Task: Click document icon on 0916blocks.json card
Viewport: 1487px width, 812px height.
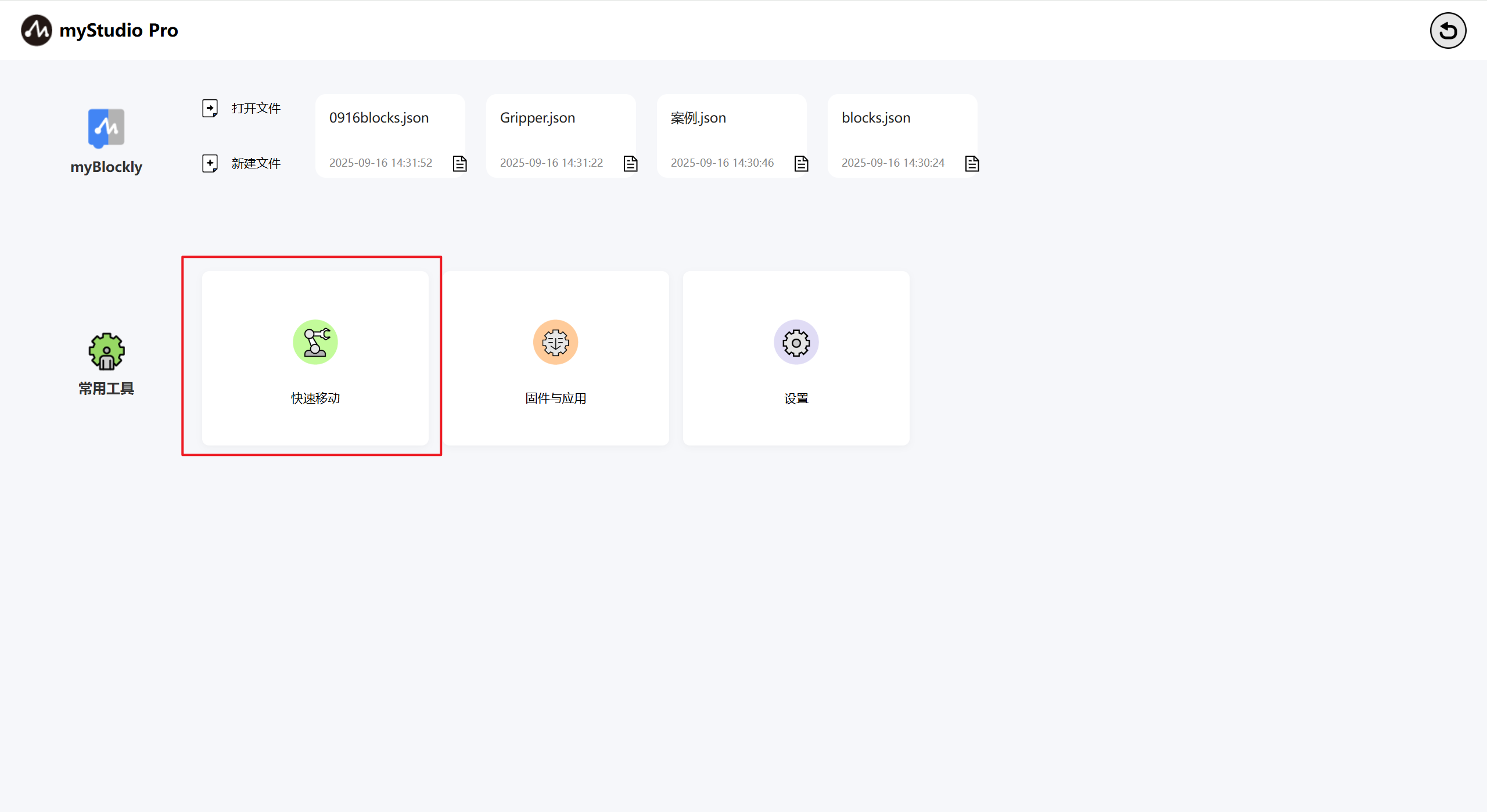Action: click(x=459, y=164)
